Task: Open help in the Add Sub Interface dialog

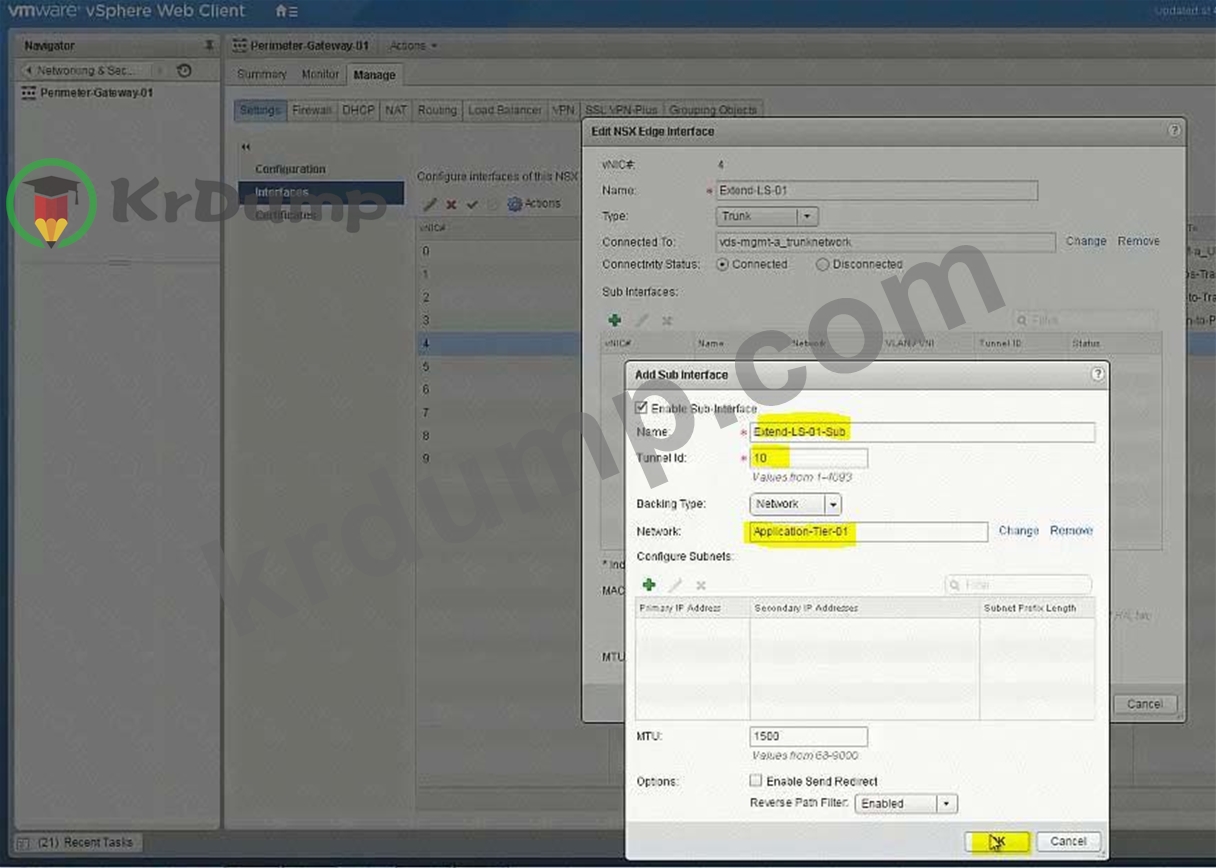Action: click(x=1097, y=374)
